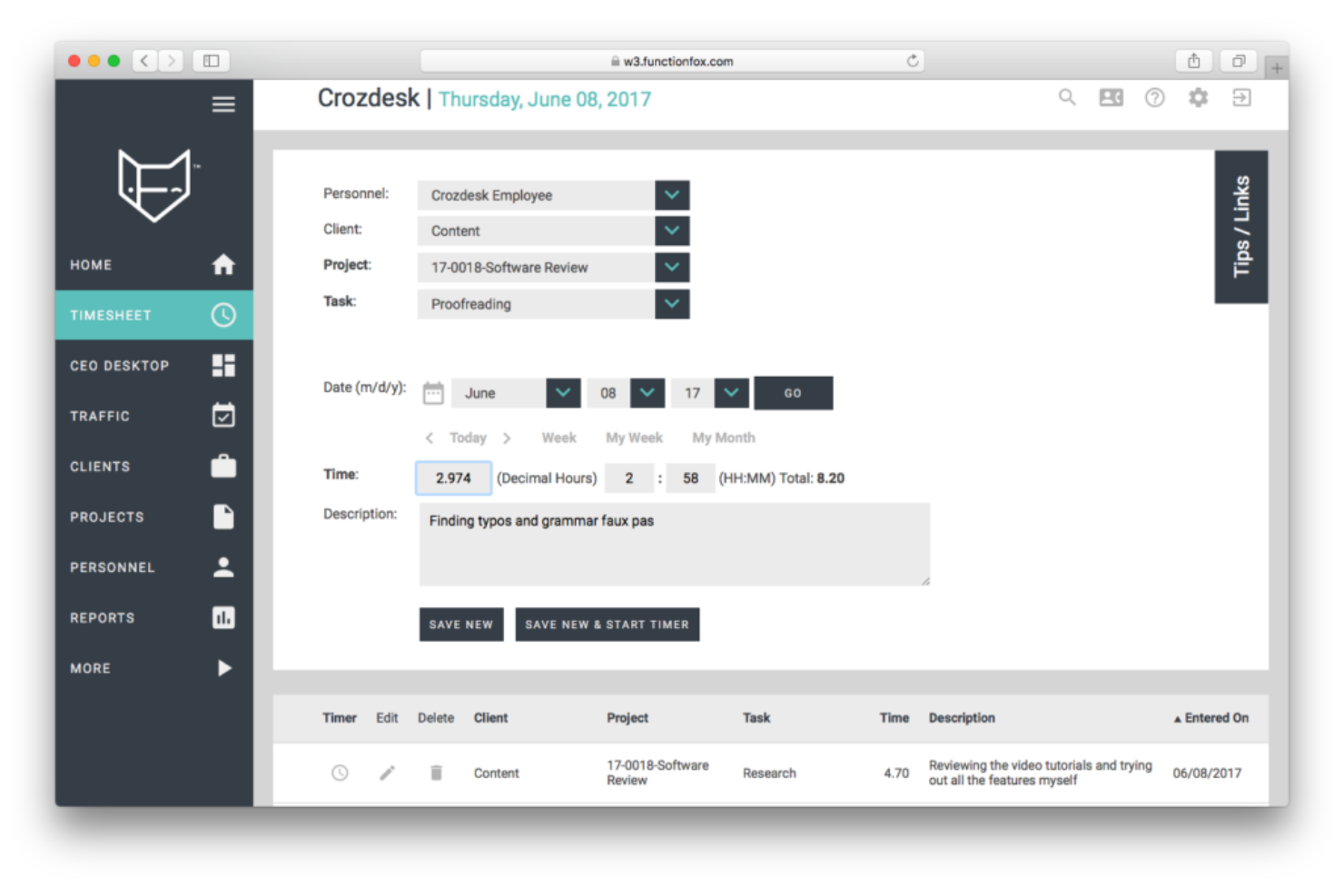The width and height of the screenshot is (1344, 896).
Task: Click the hours field showing 2
Action: click(x=628, y=478)
